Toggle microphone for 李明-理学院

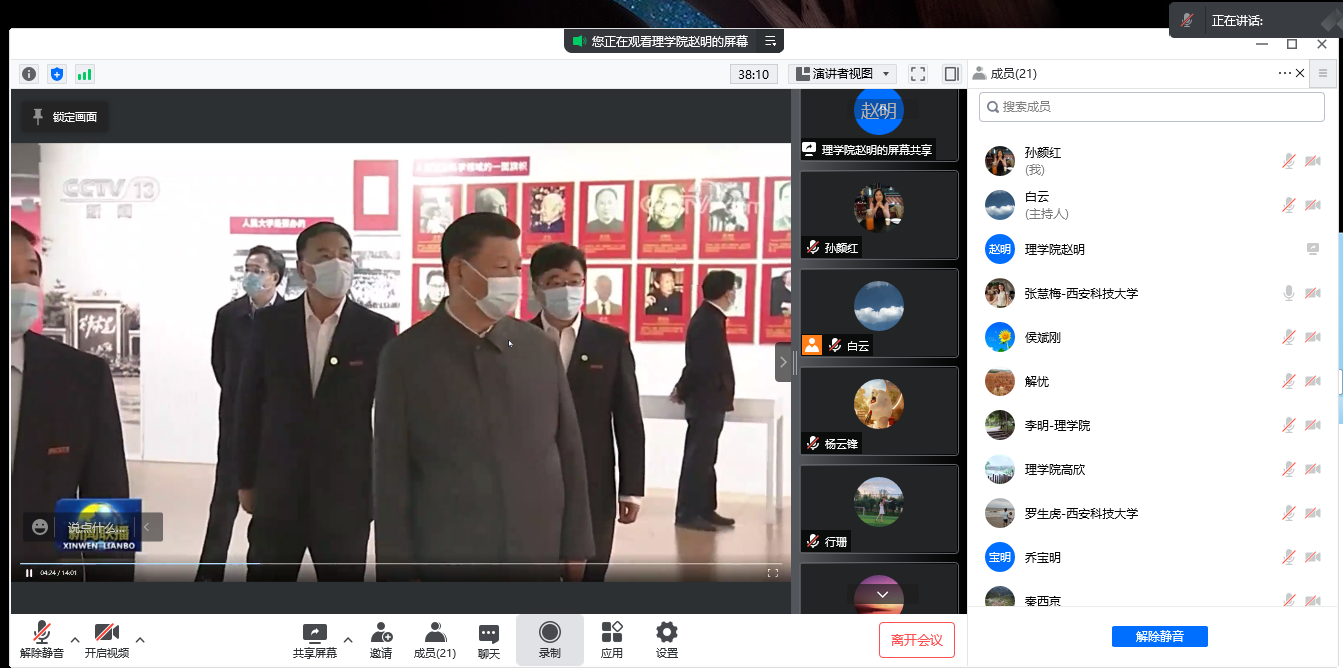[x=1289, y=425]
